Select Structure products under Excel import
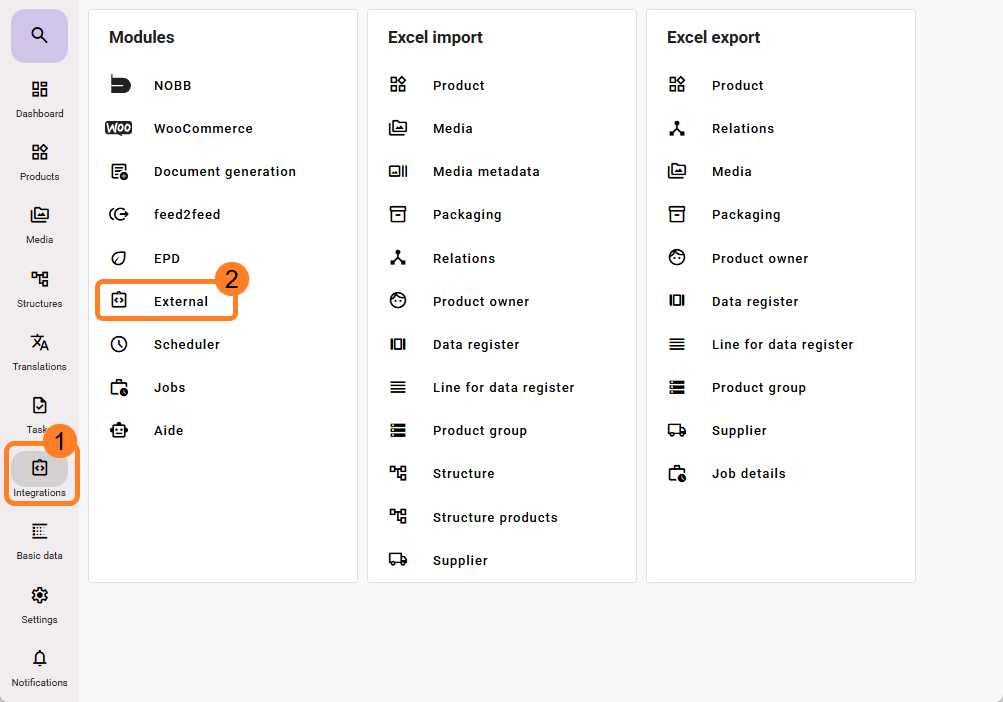Viewport: 1003px width, 702px height. click(494, 517)
